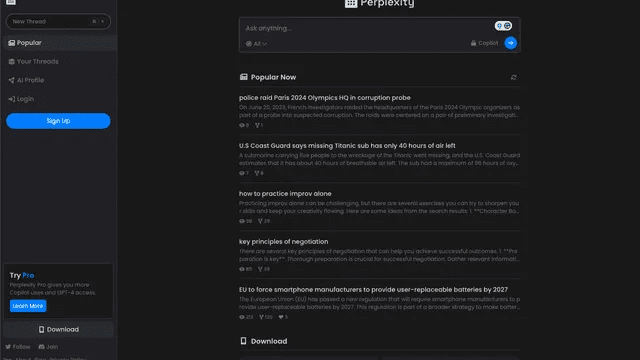This screenshot has width=640, height=360.
Task: Open Your Threads in the sidebar
Action: (x=58, y=62)
